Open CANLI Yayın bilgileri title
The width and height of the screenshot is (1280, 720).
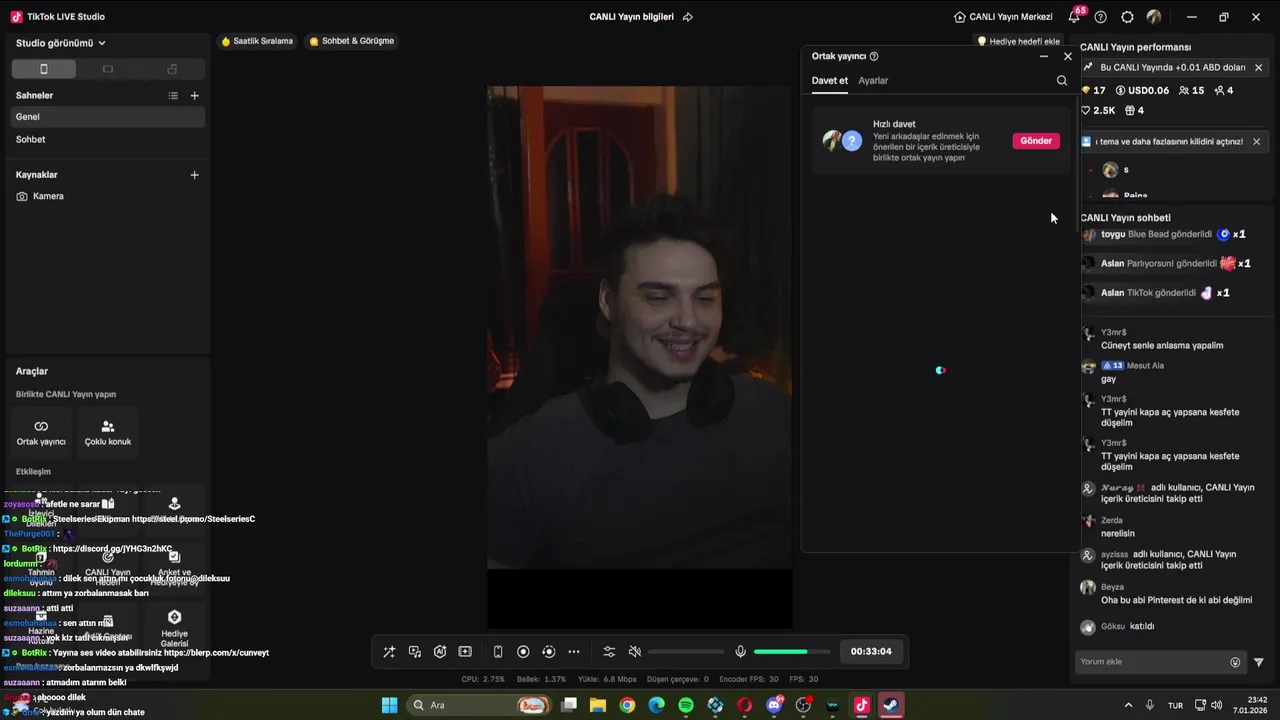click(x=632, y=17)
